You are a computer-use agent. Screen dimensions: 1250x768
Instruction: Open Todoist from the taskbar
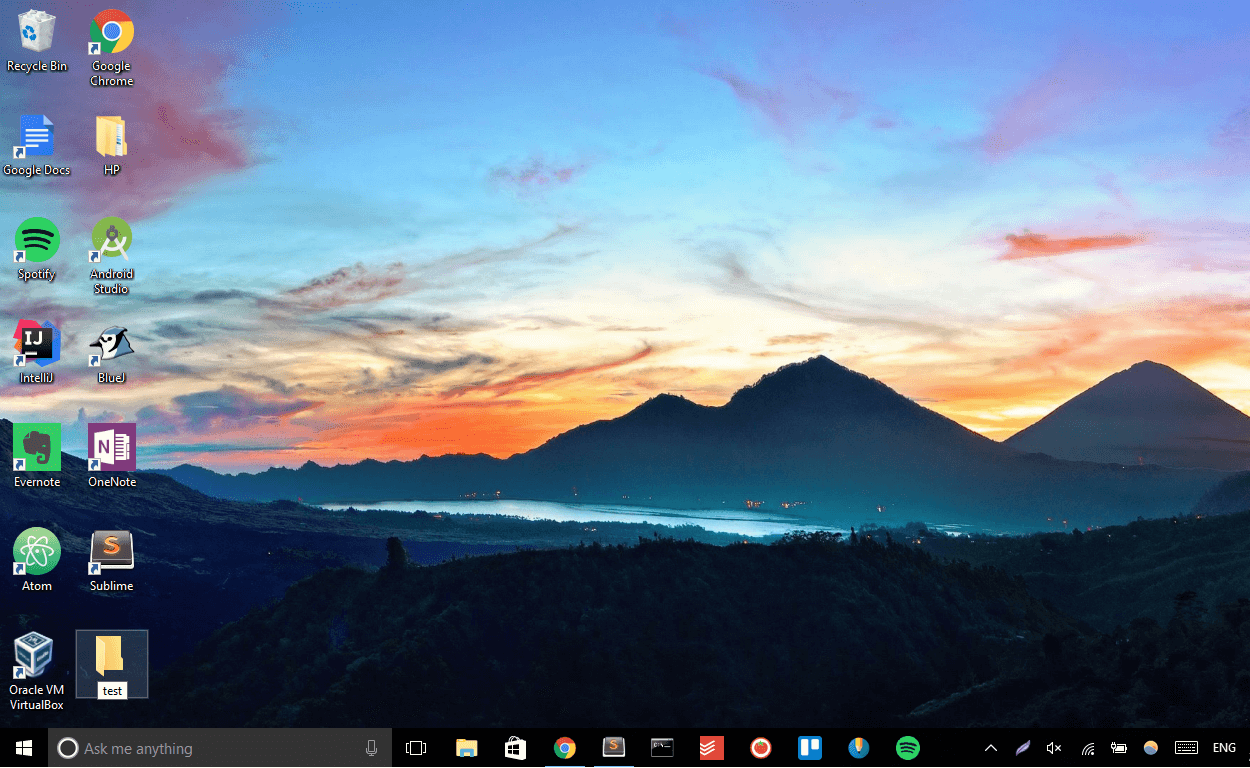(x=711, y=747)
